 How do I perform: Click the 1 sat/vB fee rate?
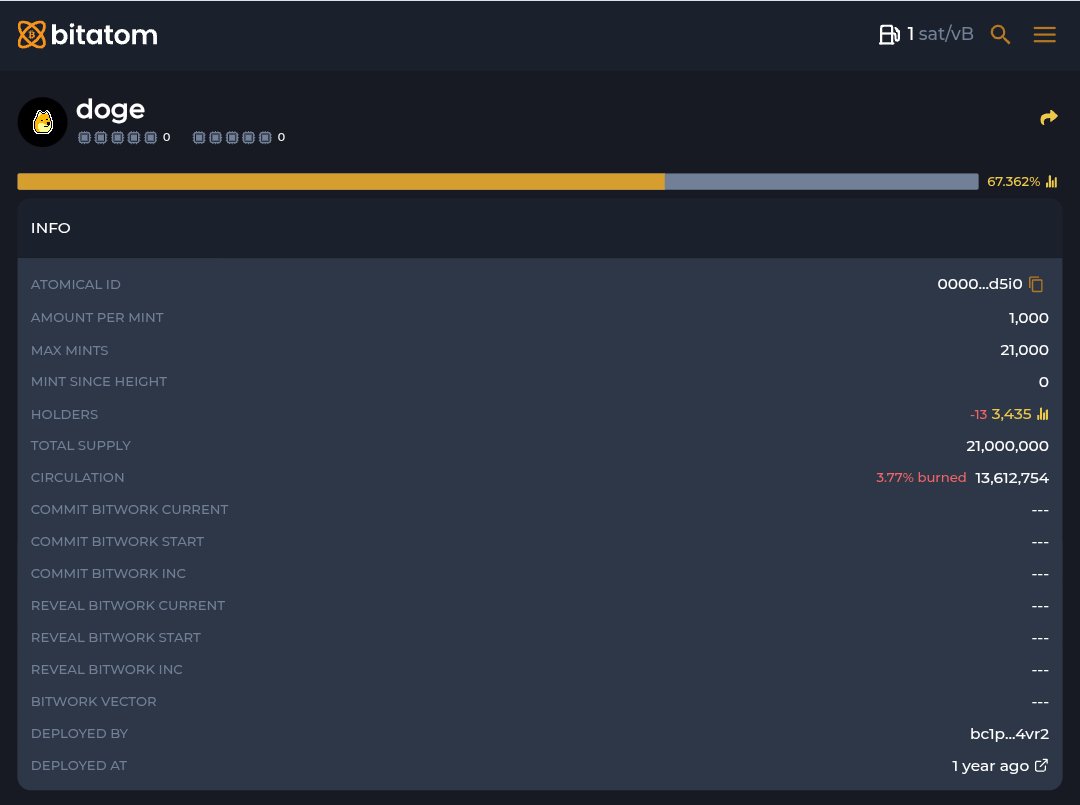click(940, 34)
